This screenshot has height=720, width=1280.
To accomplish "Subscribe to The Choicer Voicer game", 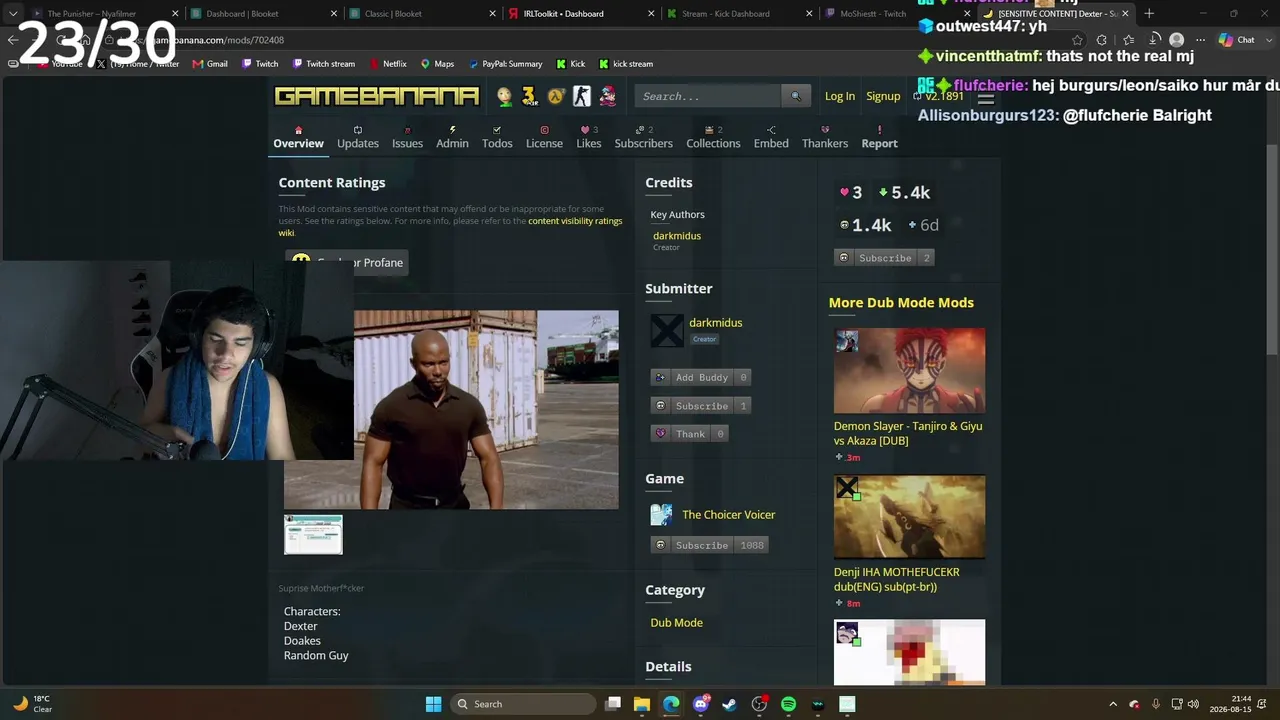I will click(710, 545).
